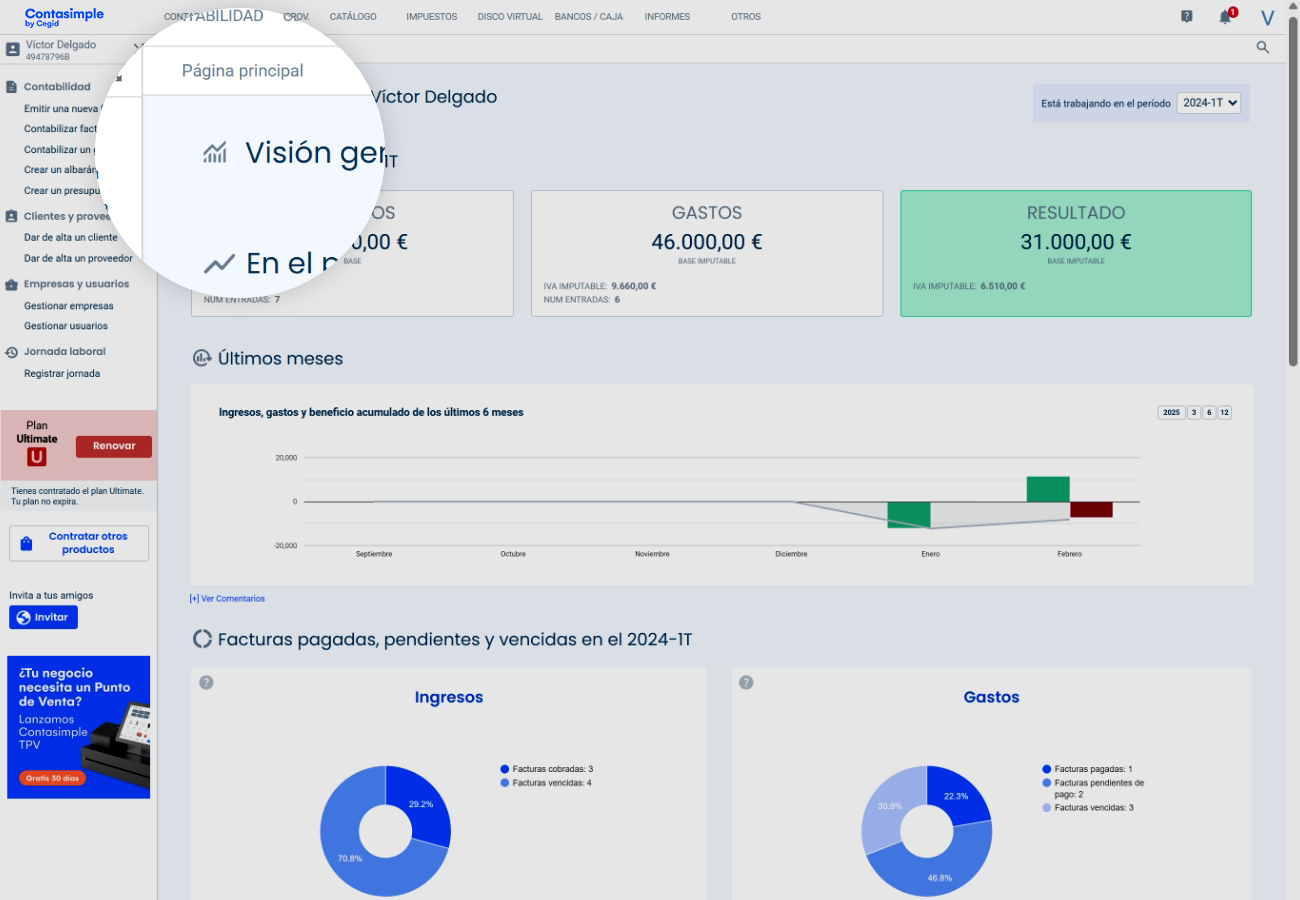This screenshot has width=1300, height=900.
Task: Click the Contratar otros productos button
Action: click(x=79, y=543)
